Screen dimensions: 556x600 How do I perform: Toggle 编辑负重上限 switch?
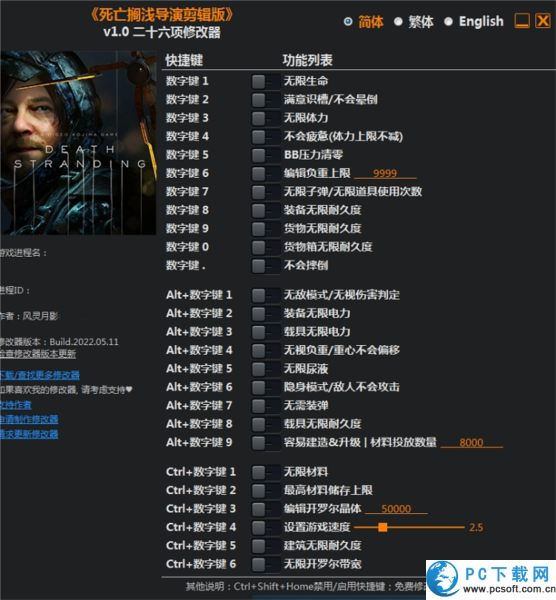[x=265, y=173]
